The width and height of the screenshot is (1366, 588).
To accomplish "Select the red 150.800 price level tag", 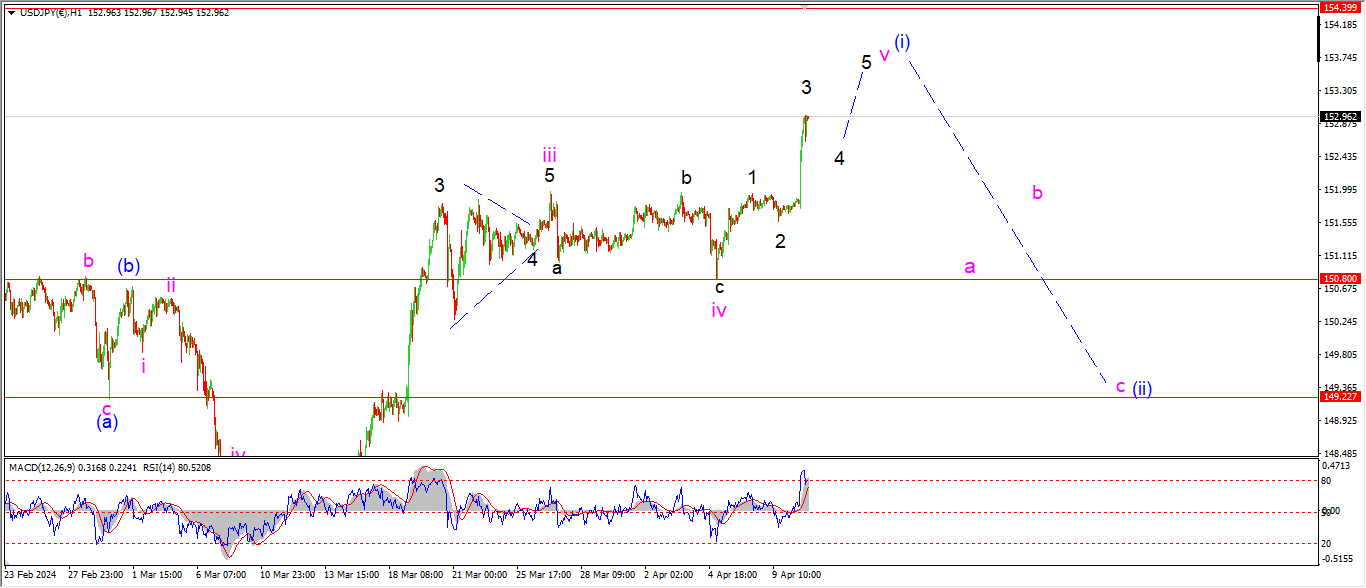I will click(x=1339, y=279).
